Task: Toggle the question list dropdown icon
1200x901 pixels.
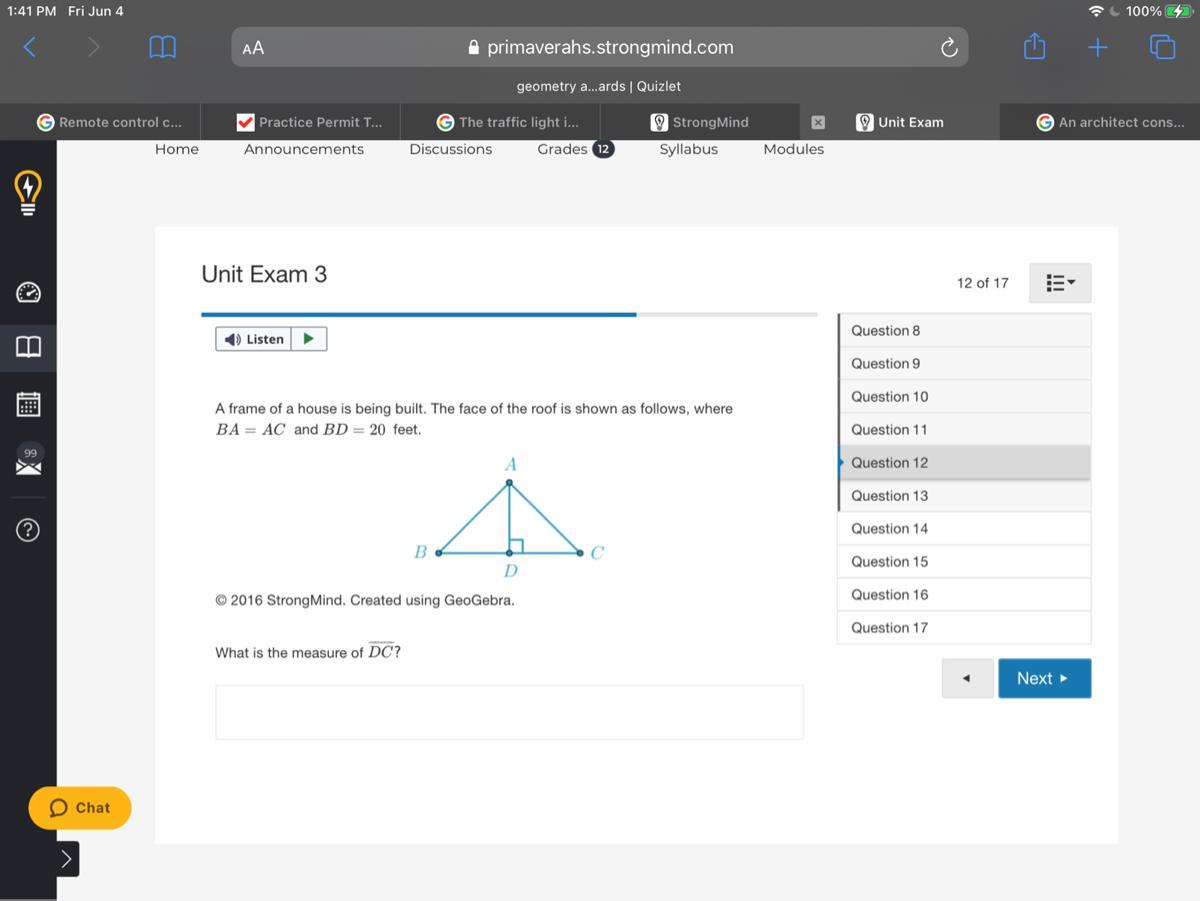Action: (1060, 283)
